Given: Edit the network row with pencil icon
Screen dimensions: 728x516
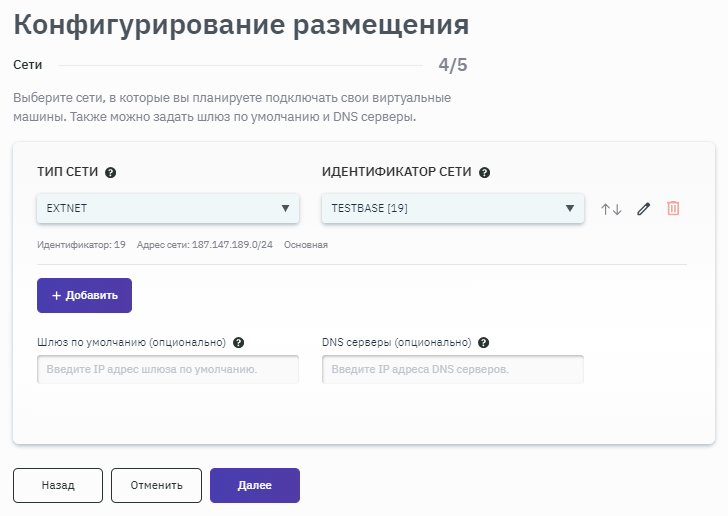Looking at the screenshot, I should point(643,209).
